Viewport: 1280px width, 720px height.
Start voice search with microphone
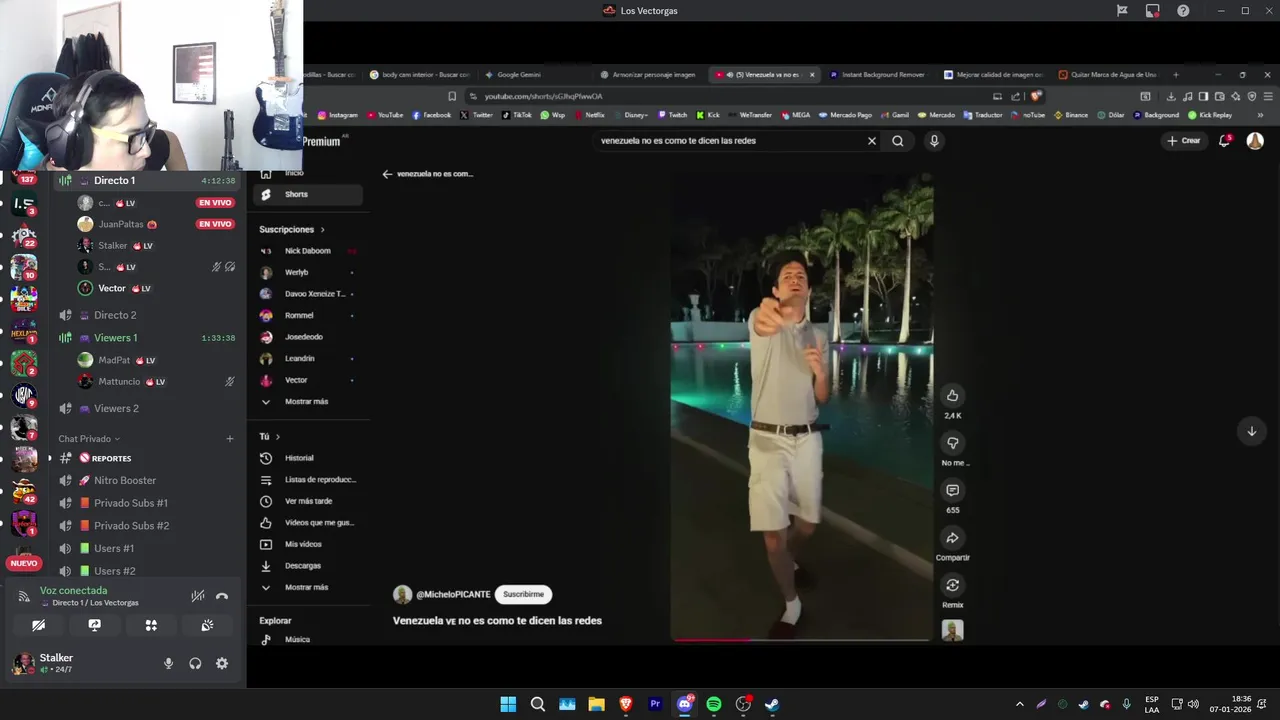point(934,141)
